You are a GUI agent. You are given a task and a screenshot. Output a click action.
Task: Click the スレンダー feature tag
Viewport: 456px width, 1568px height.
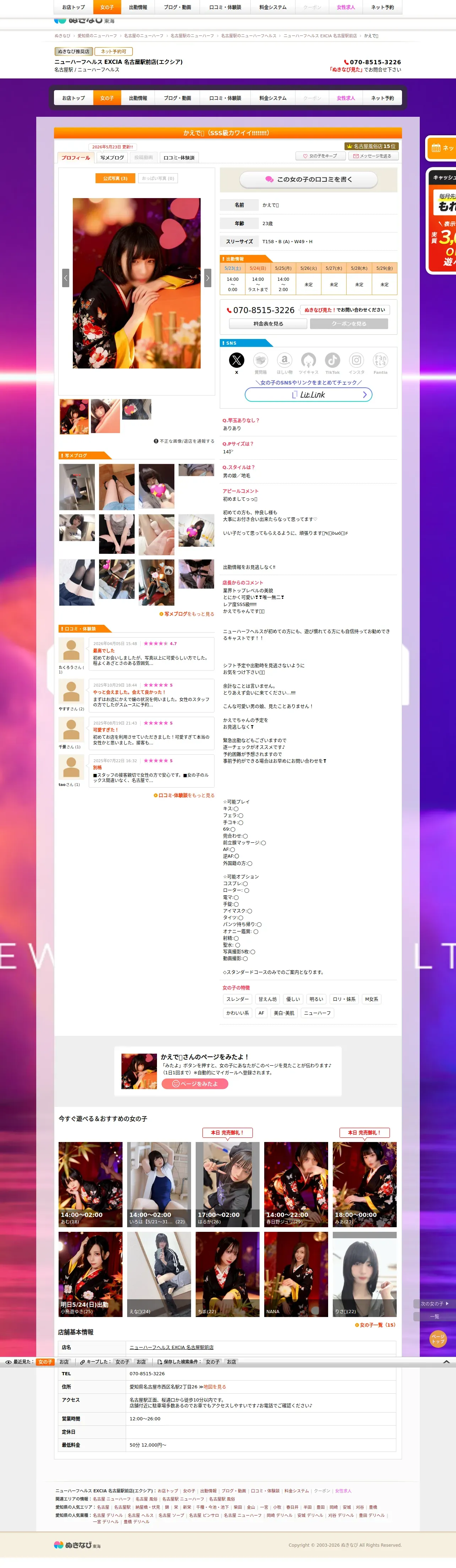238,999
